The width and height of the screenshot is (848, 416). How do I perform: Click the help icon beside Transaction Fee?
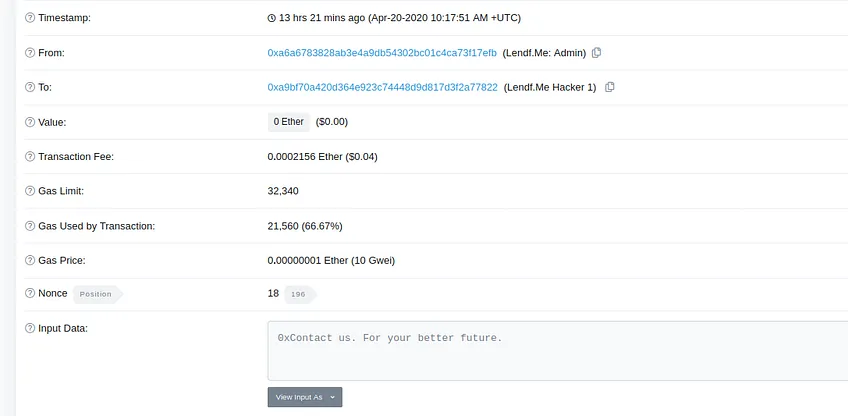coord(30,157)
